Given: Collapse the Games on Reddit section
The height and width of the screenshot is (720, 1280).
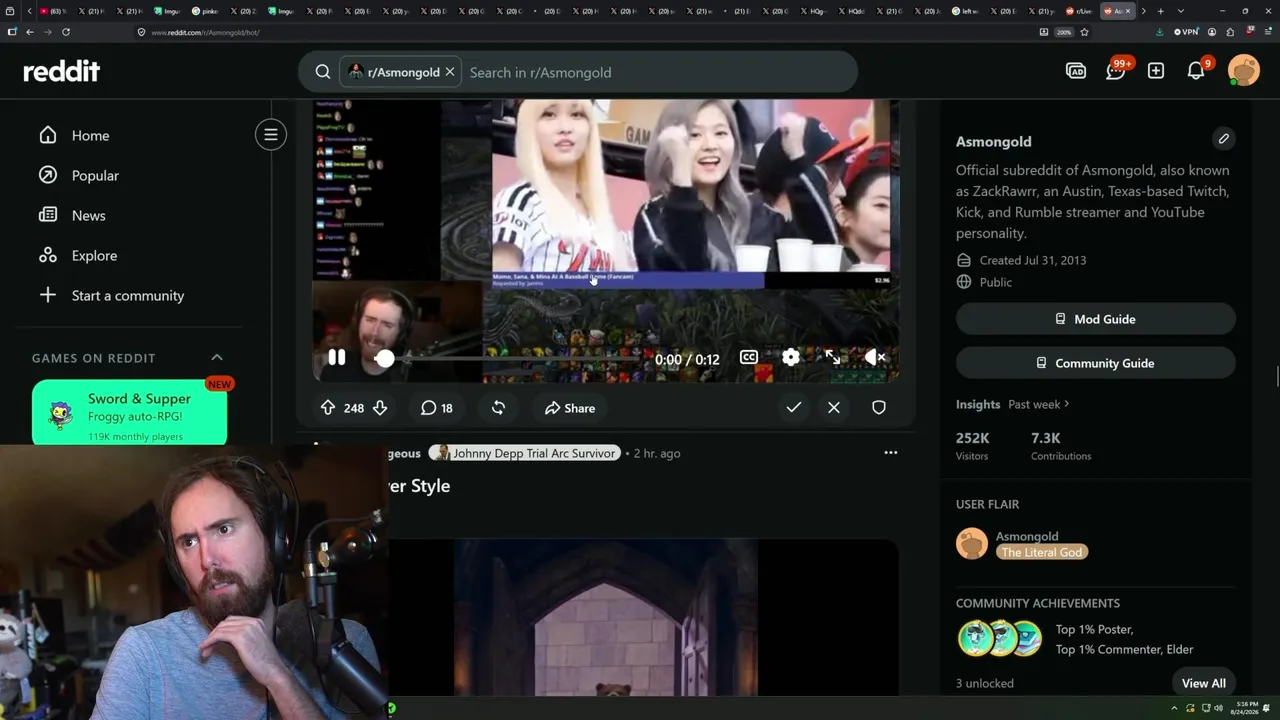Looking at the screenshot, I should [217, 357].
